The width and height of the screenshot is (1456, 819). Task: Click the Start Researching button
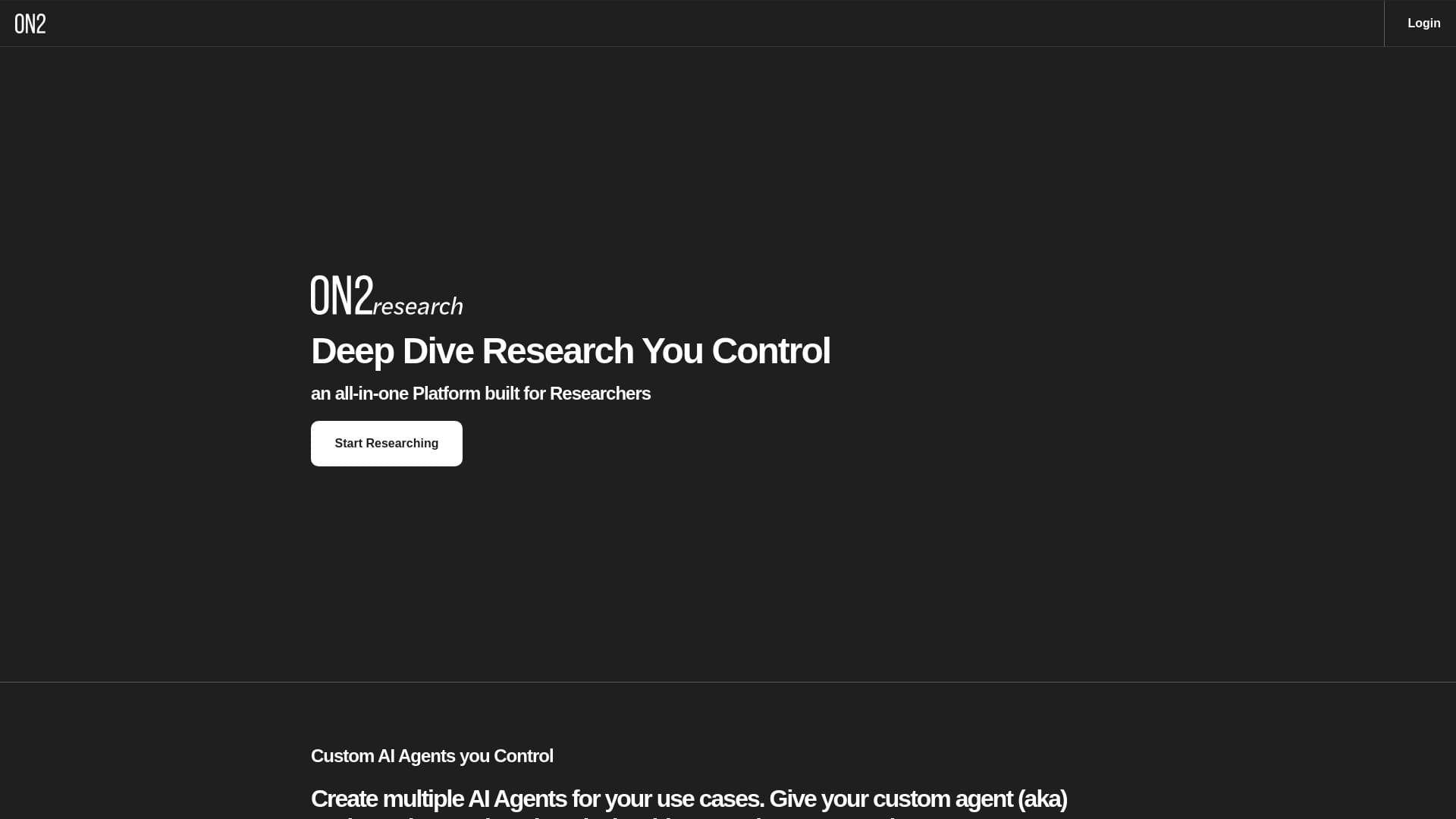(386, 443)
